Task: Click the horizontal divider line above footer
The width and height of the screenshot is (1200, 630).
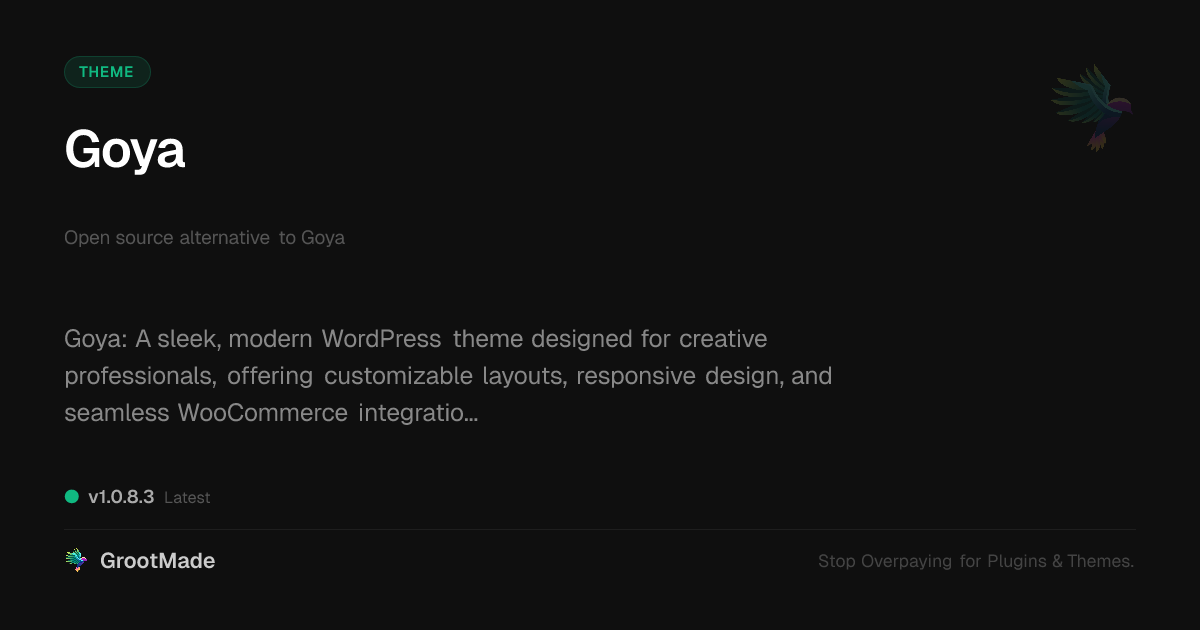Action: pos(600,529)
